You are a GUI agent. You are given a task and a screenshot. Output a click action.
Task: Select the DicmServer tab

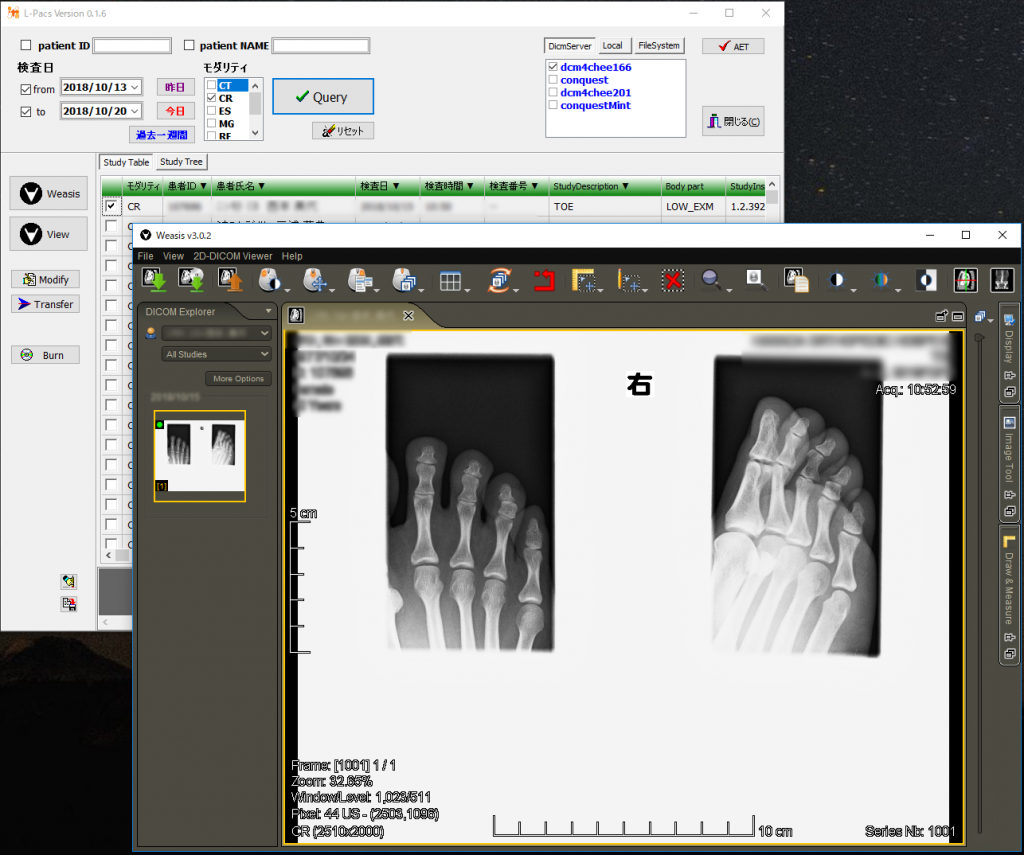coord(569,46)
